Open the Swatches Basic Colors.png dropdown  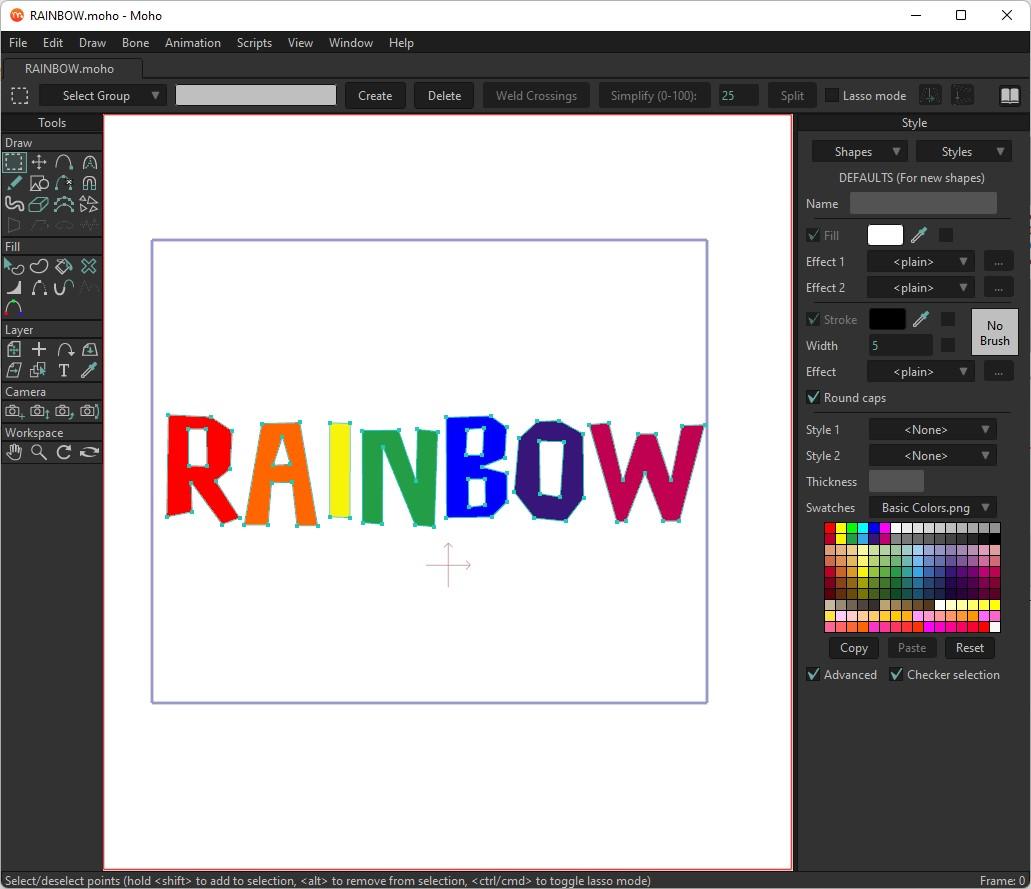(x=932, y=507)
